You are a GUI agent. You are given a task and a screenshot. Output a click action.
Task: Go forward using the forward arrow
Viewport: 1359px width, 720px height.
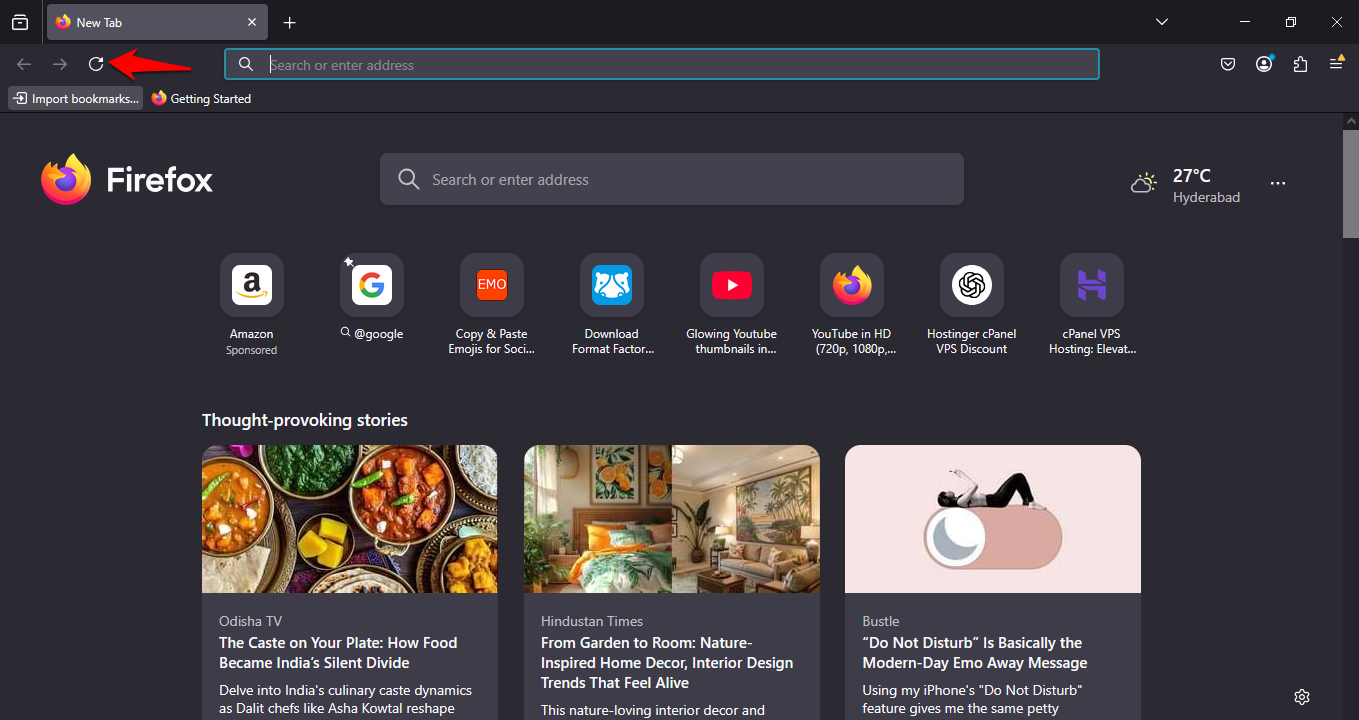[x=60, y=64]
